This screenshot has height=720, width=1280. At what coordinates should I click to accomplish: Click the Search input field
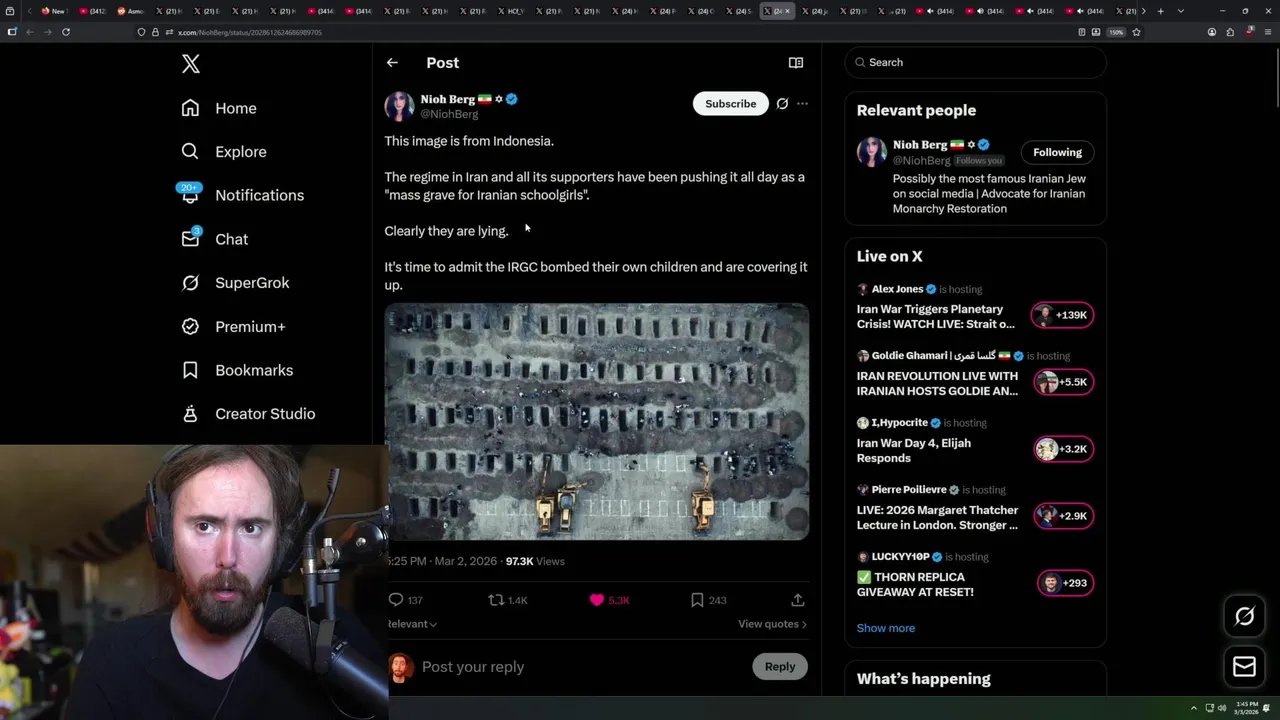click(980, 62)
